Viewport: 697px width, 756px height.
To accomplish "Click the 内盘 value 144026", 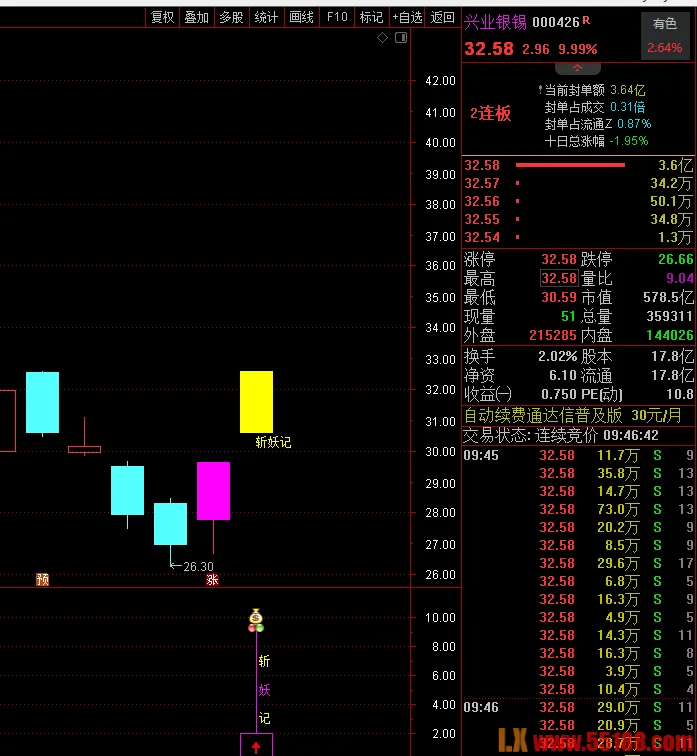I will [670, 335].
